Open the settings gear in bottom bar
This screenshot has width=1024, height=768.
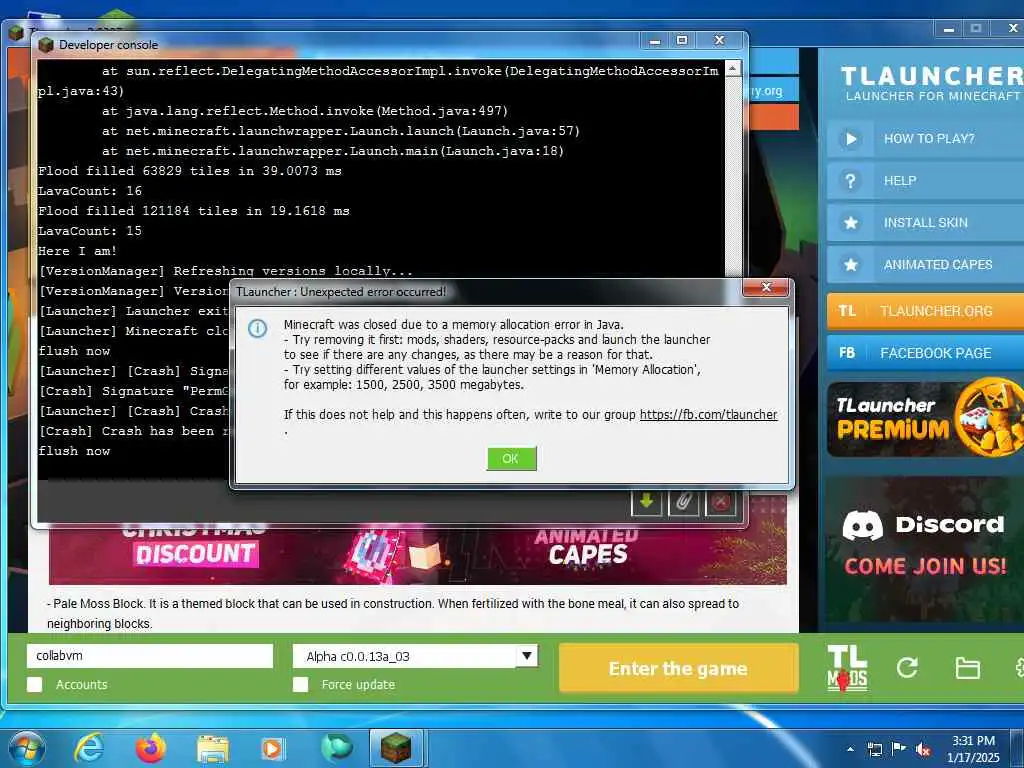coord(1019,667)
